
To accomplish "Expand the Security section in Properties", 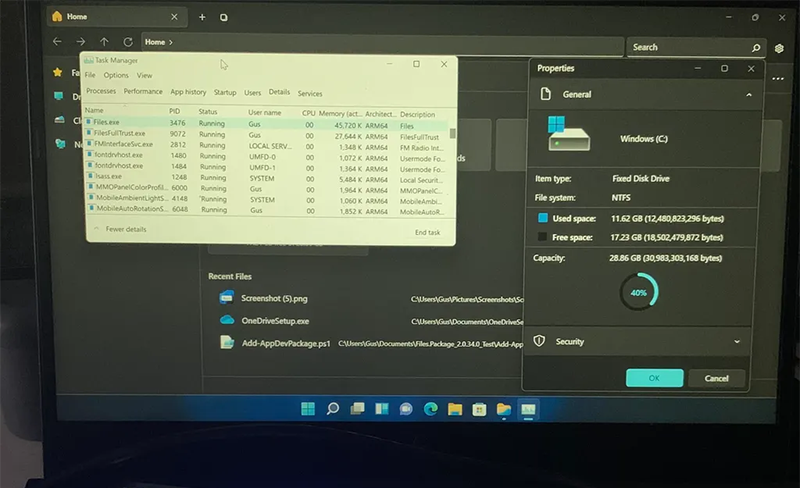I will click(737, 341).
